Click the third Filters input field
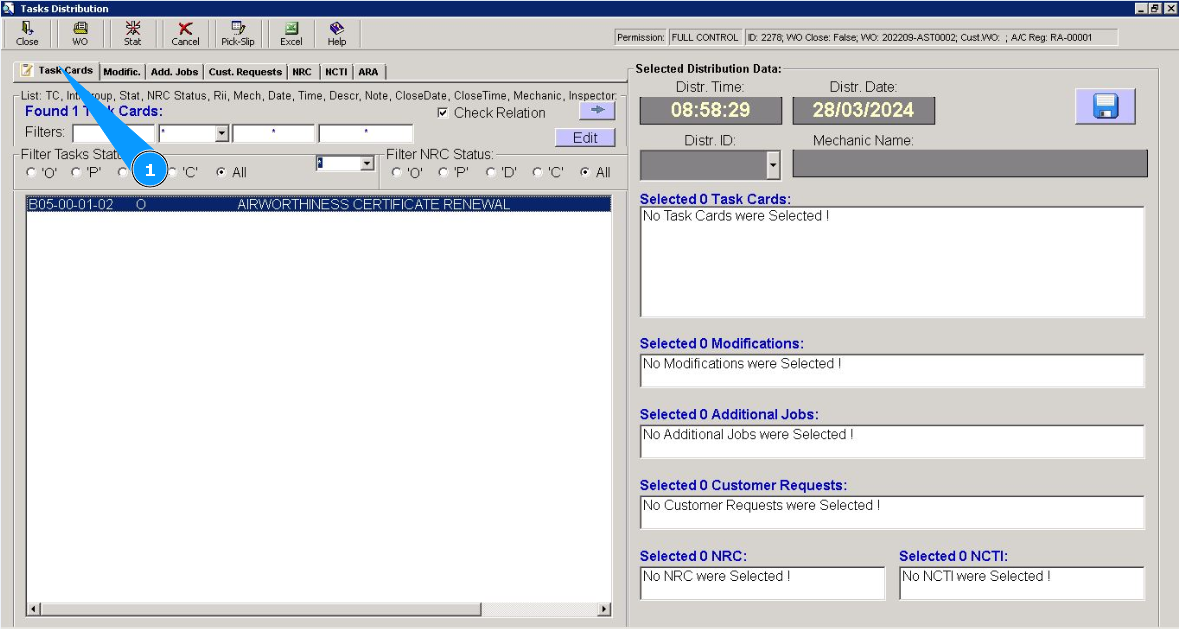1179x629 pixels. [x=274, y=134]
